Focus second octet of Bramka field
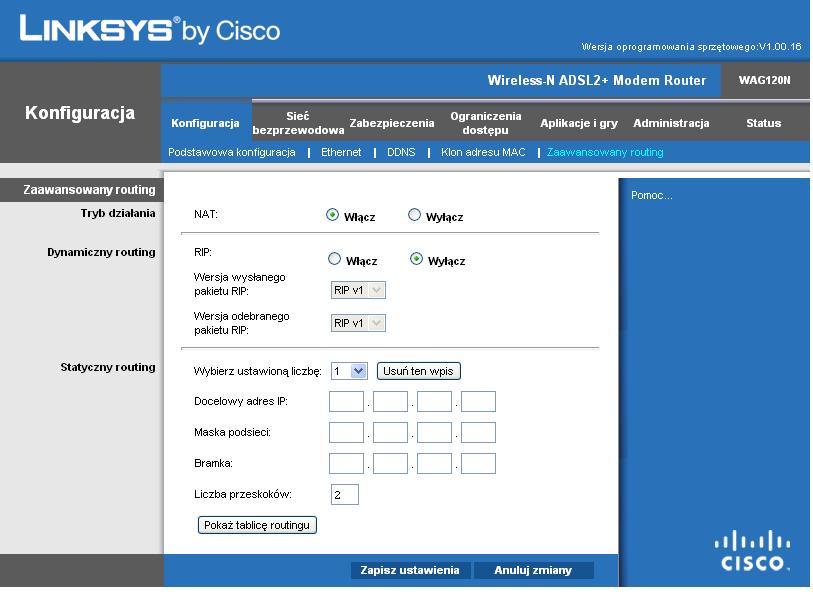This screenshot has height=596, width=813. point(390,464)
